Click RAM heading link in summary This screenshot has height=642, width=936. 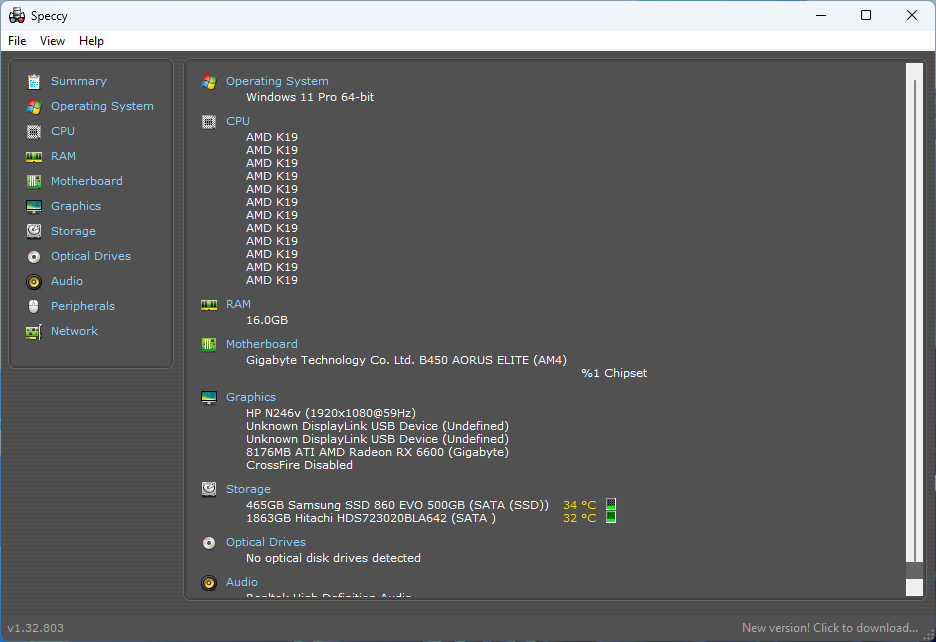tap(238, 304)
